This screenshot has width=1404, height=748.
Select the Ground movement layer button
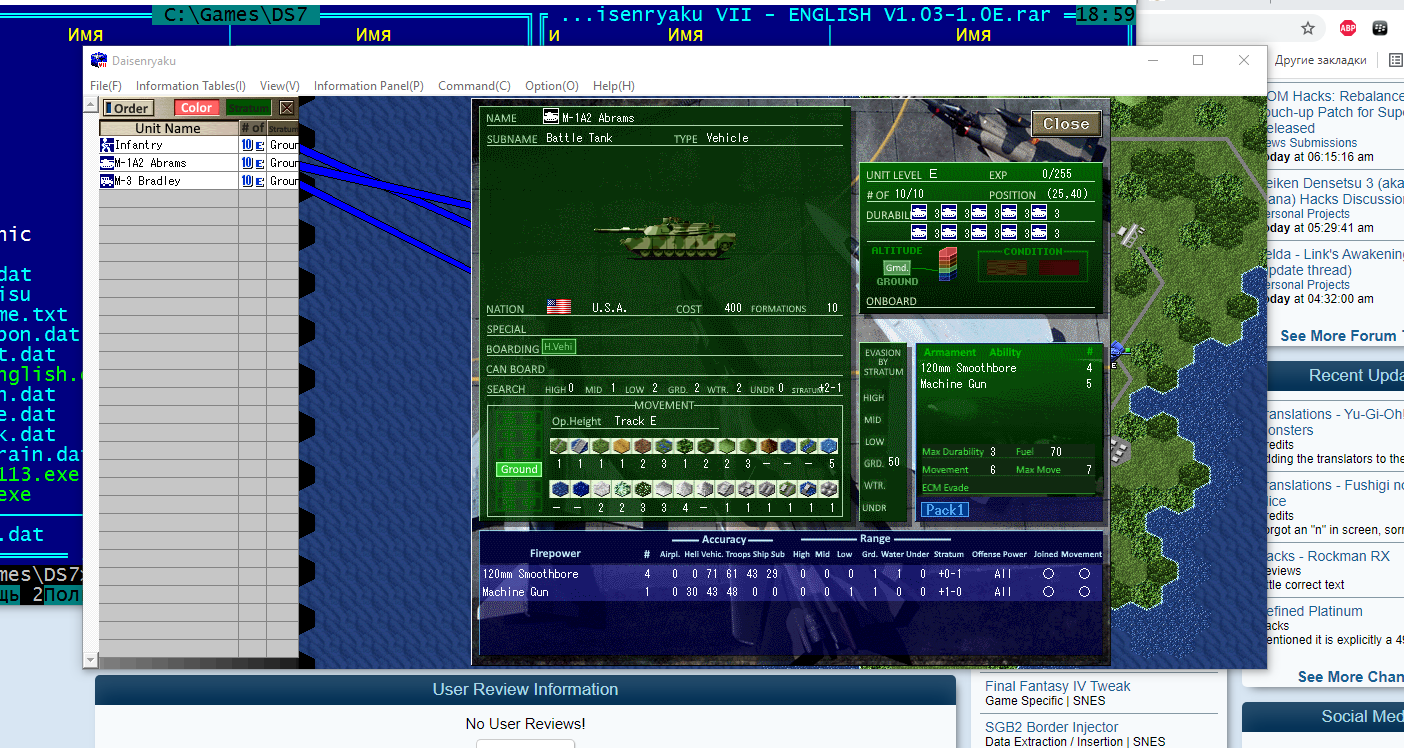(519, 469)
